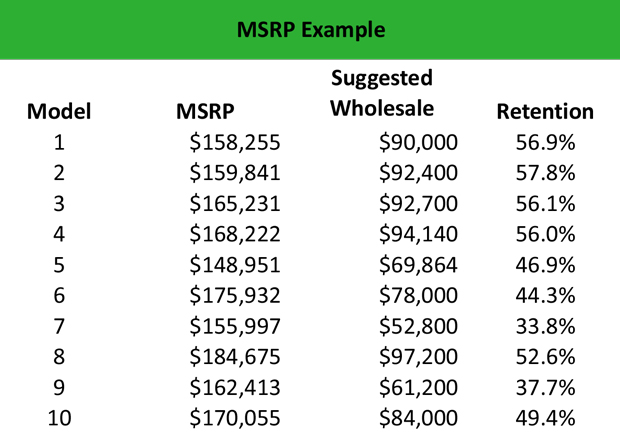Viewport: 620px width, 434px height.
Task: Select the 33.8% retention cell
Action: click(x=545, y=325)
